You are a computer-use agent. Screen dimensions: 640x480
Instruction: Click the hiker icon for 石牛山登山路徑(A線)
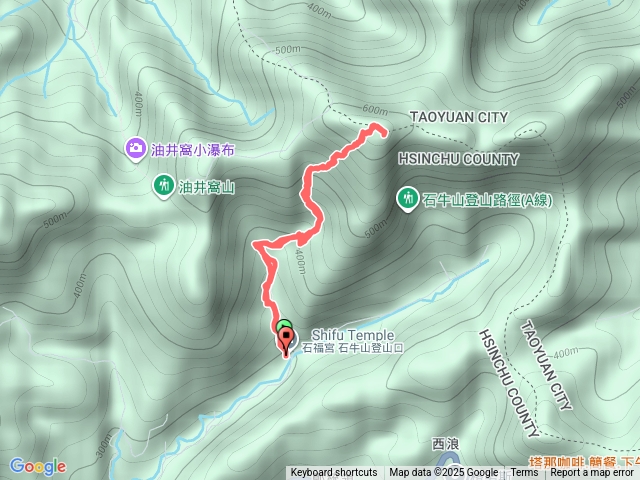click(x=407, y=199)
